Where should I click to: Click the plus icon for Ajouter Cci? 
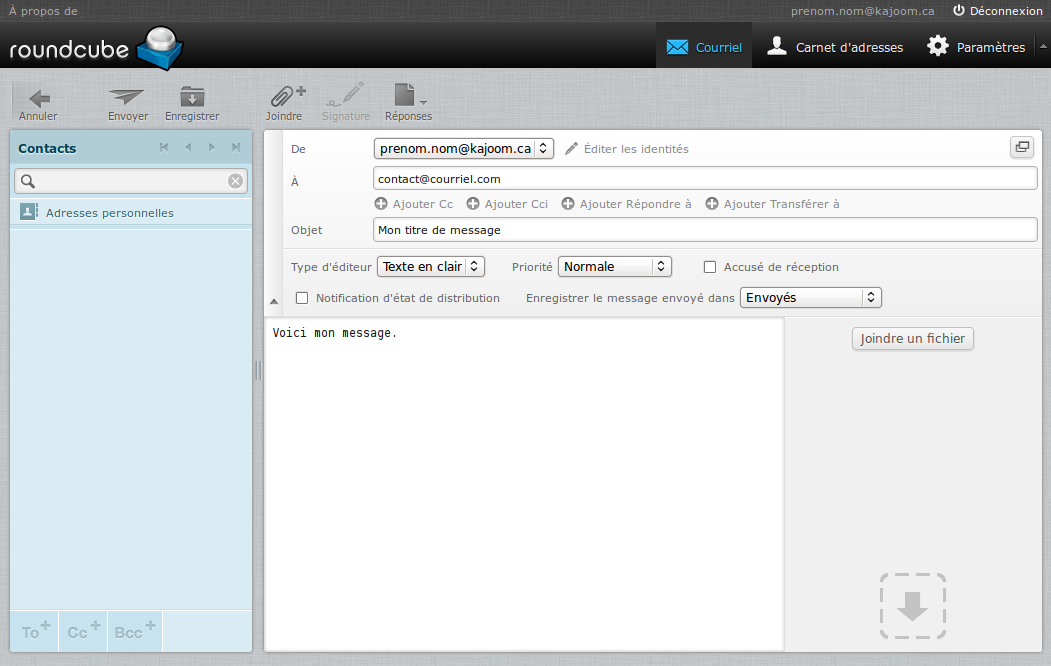pyautogui.click(x=473, y=204)
